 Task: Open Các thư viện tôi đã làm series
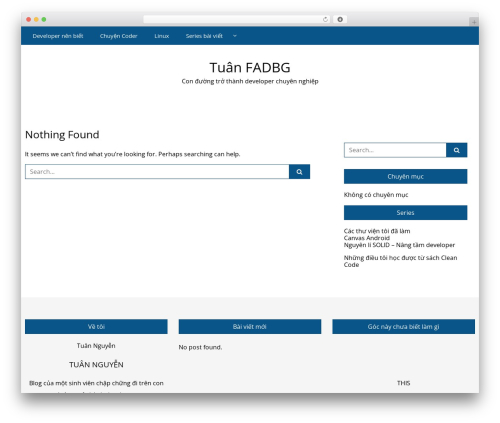(377, 231)
